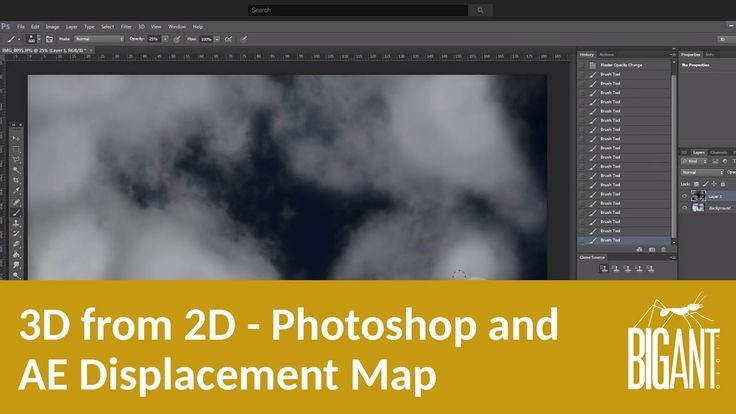Hide the Background layer eye icon
Screen dimensions: 736x414
[x=684, y=207]
